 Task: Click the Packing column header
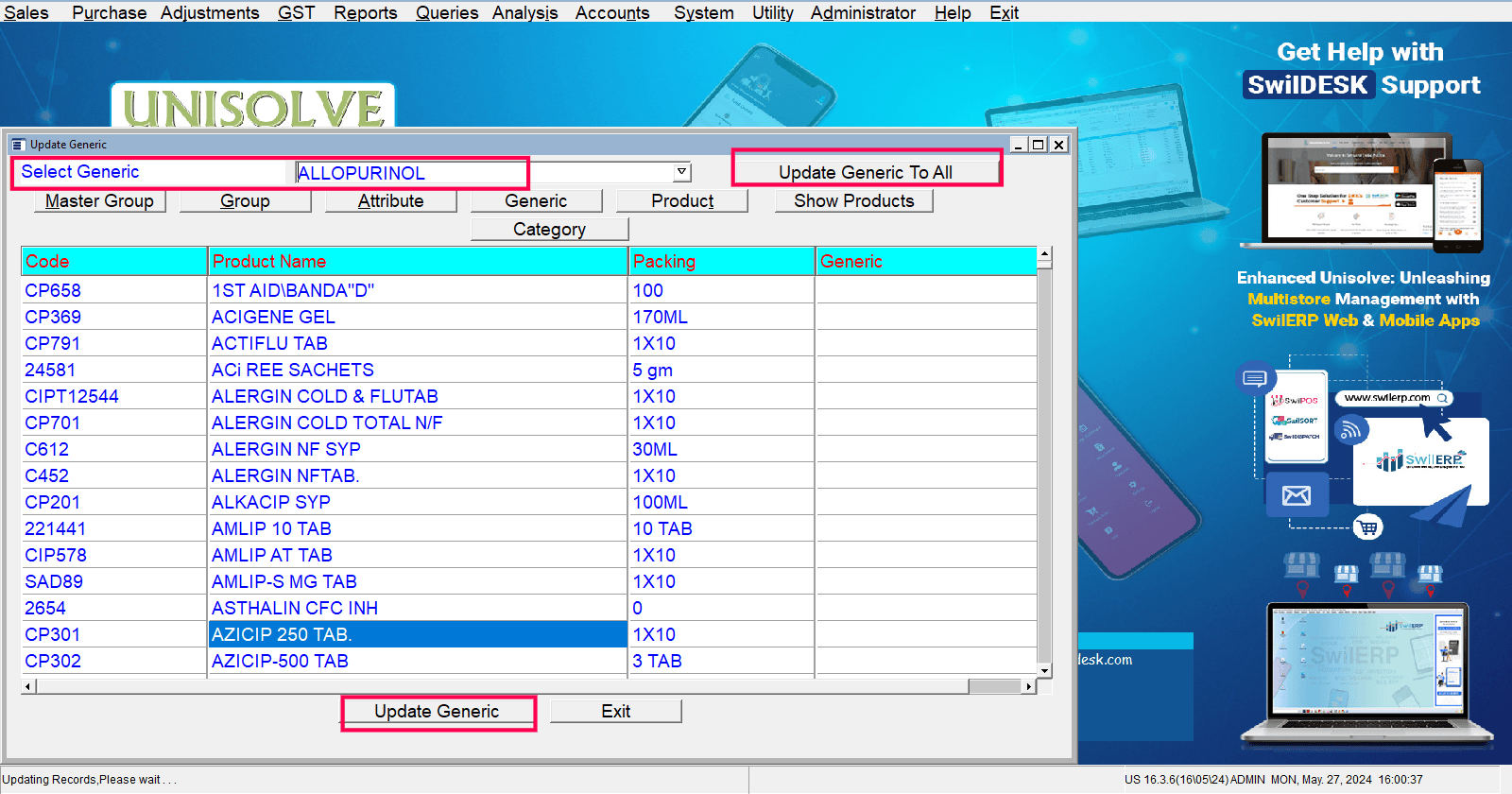(722, 262)
